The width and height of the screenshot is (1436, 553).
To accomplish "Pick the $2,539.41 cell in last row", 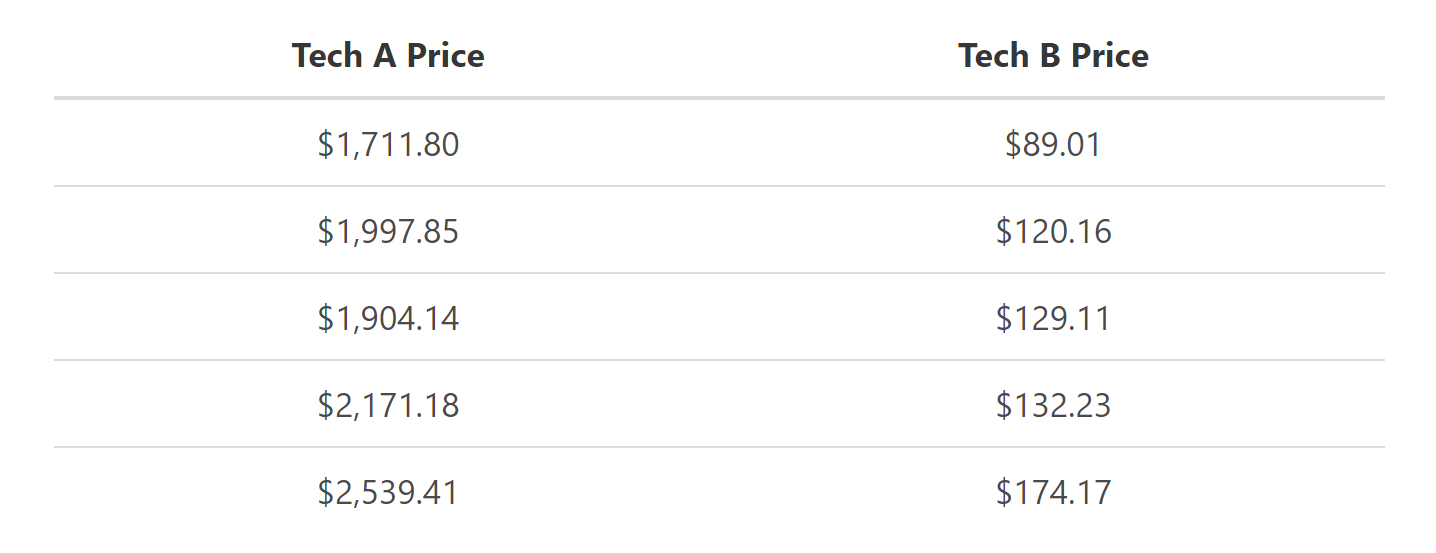I will pyautogui.click(x=388, y=493).
